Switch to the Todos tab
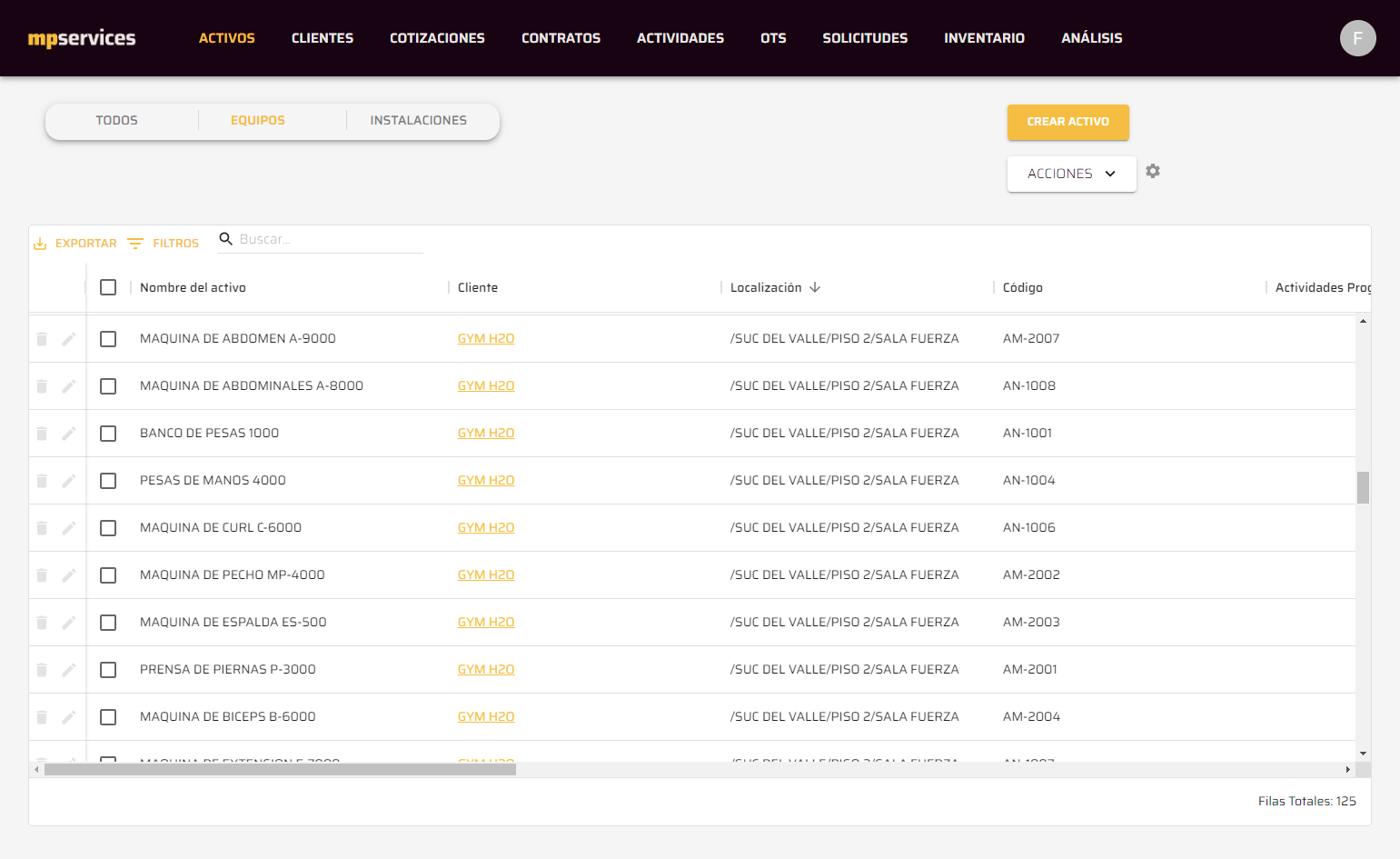Viewport: 1400px width, 859px height. (x=117, y=120)
